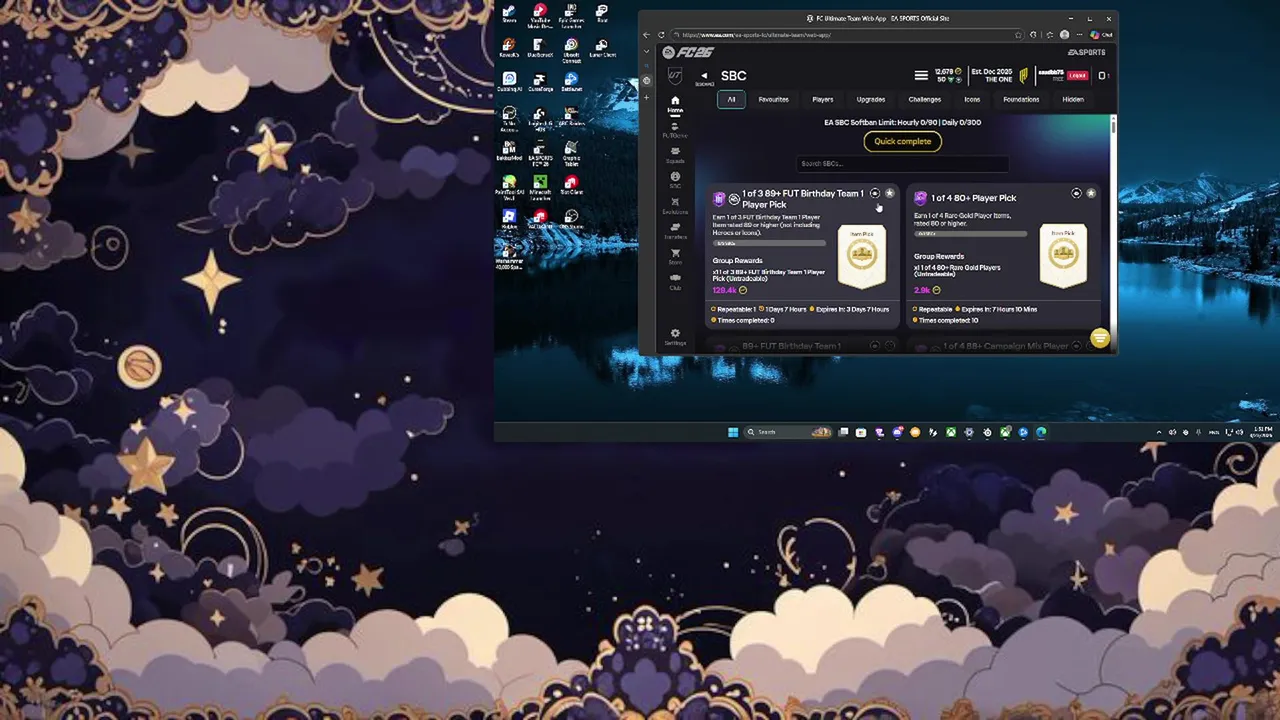Click the 128.4k price label

(724, 290)
